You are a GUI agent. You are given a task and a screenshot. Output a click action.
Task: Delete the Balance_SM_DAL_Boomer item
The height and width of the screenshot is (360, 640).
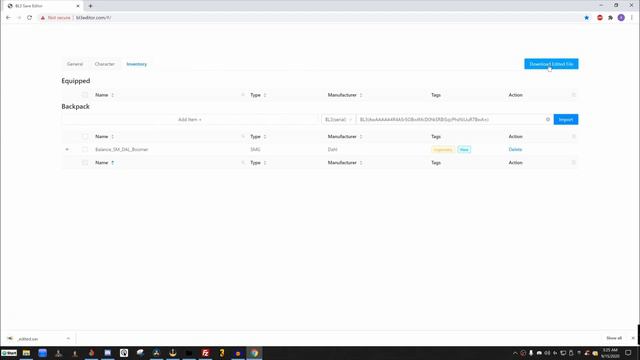[x=515, y=149]
